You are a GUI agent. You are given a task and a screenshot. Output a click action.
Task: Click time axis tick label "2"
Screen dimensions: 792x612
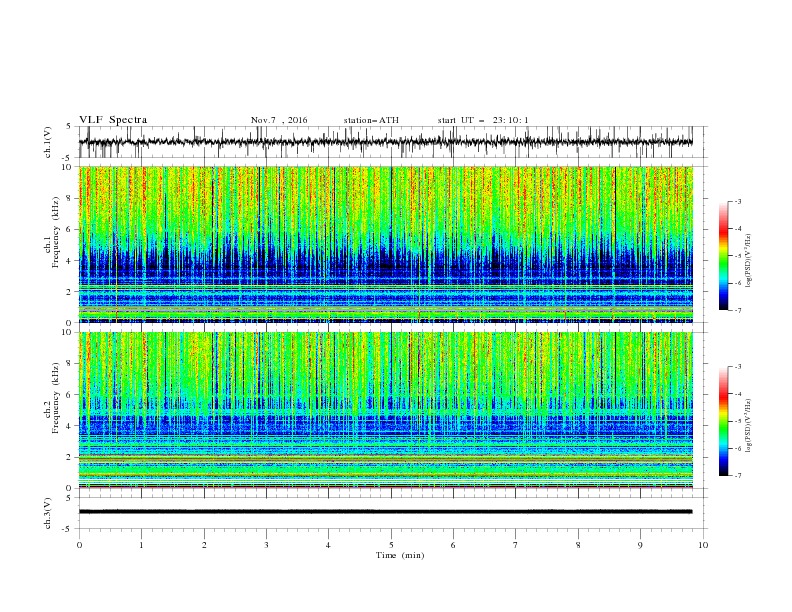(204, 545)
